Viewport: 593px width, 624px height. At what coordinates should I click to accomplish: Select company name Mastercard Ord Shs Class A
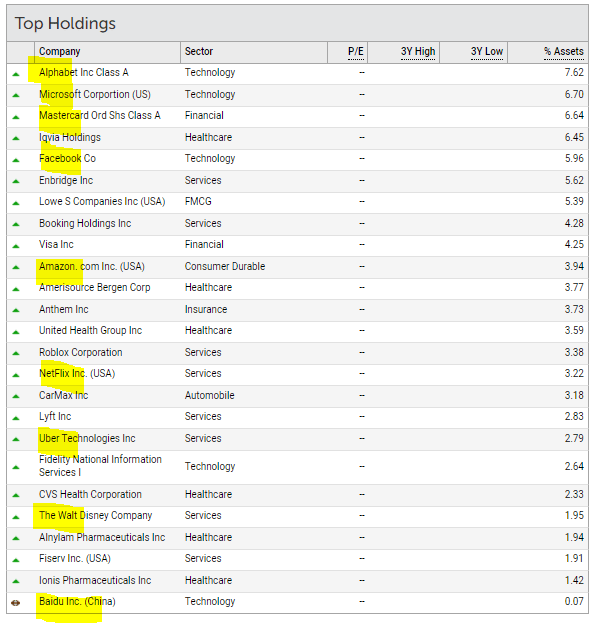[99, 115]
